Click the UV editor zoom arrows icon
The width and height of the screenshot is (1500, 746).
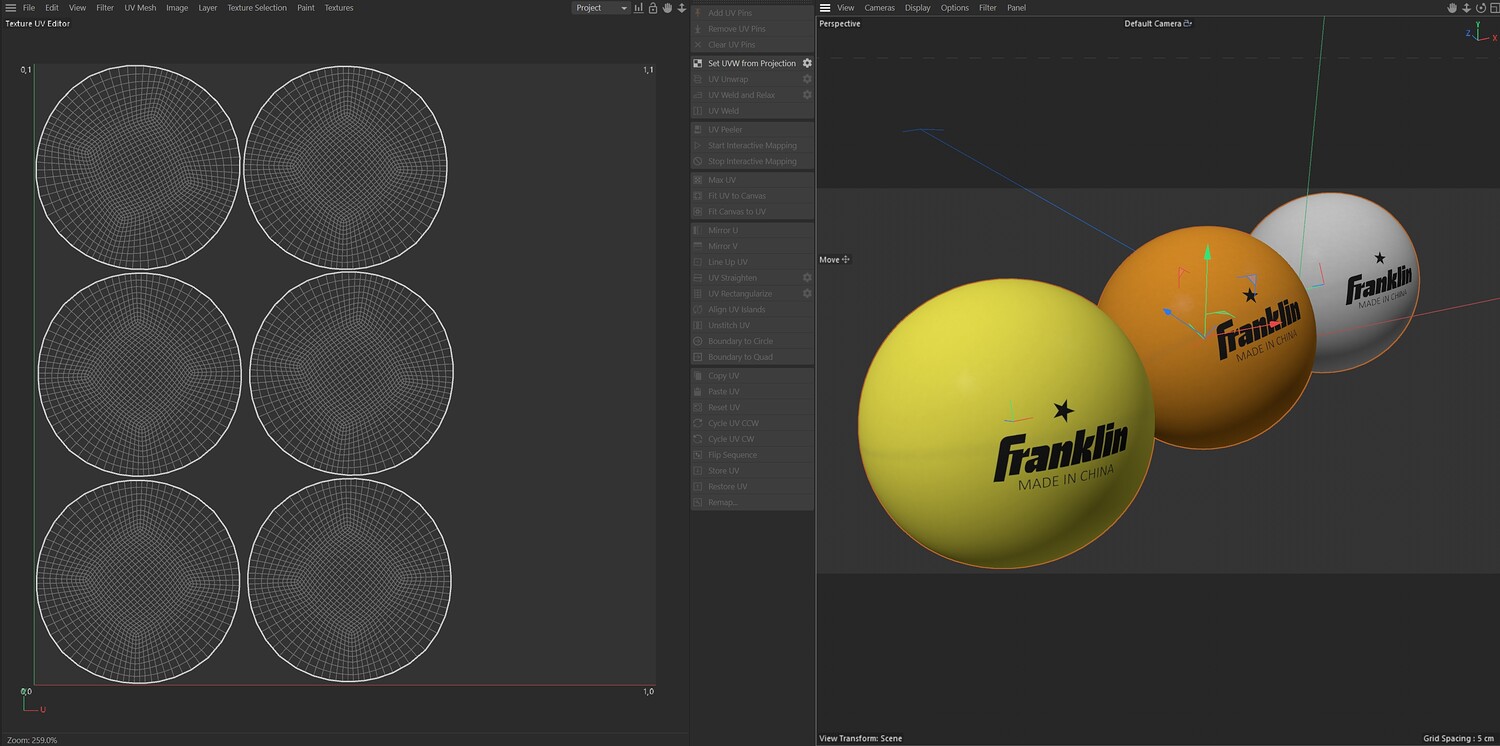681,8
